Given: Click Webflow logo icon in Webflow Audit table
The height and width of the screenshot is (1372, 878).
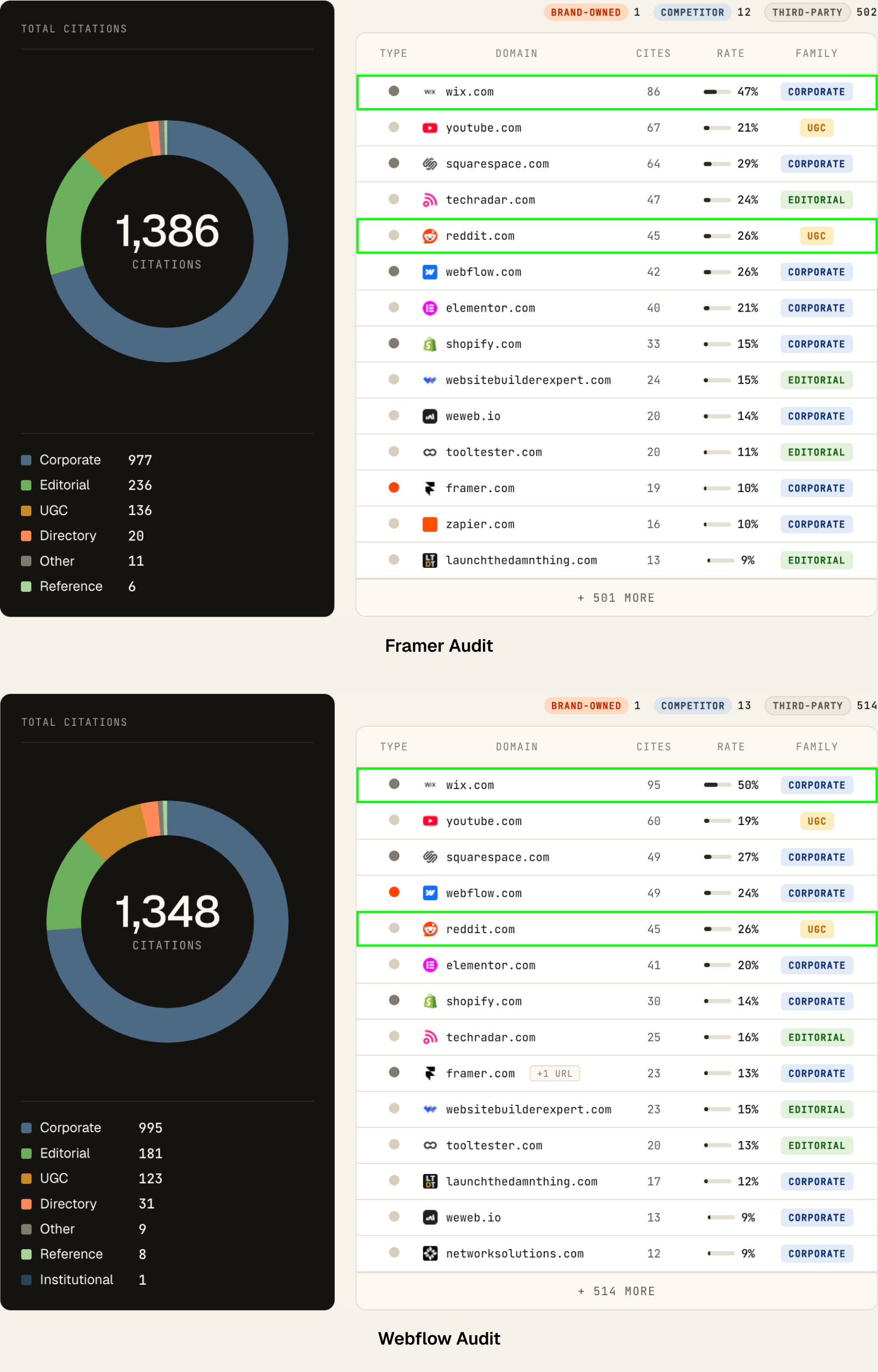Looking at the screenshot, I should point(430,893).
